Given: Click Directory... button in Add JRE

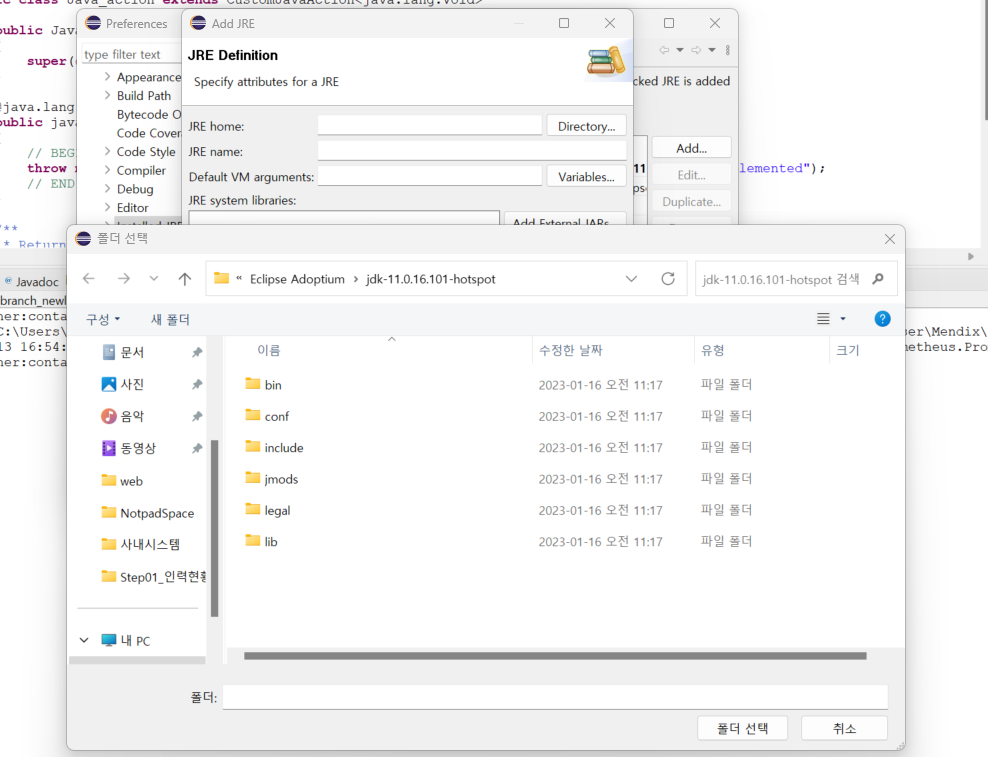Looking at the screenshot, I should coord(586,126).
